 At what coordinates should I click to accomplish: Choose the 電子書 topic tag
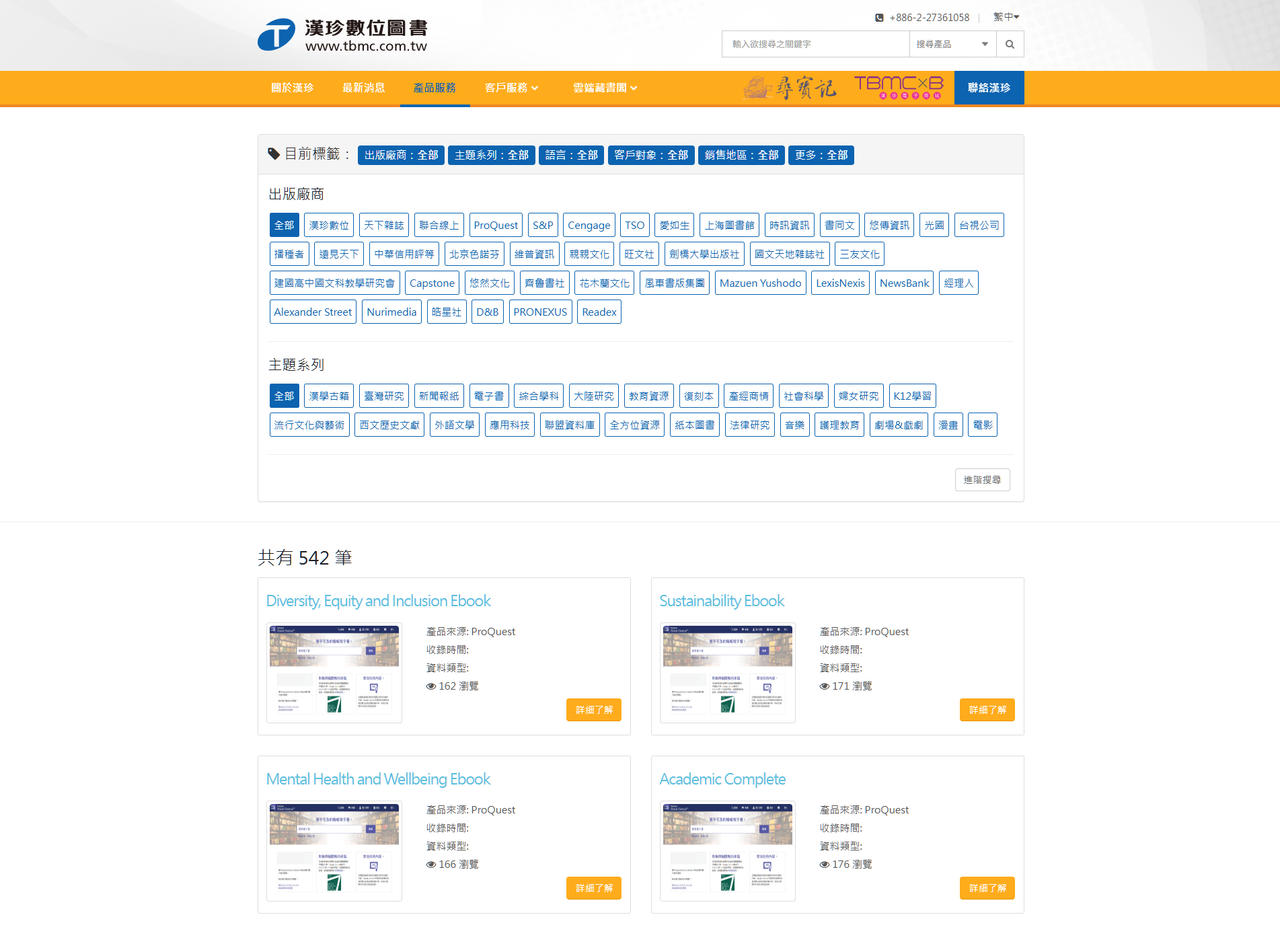[x=488, y=396]
